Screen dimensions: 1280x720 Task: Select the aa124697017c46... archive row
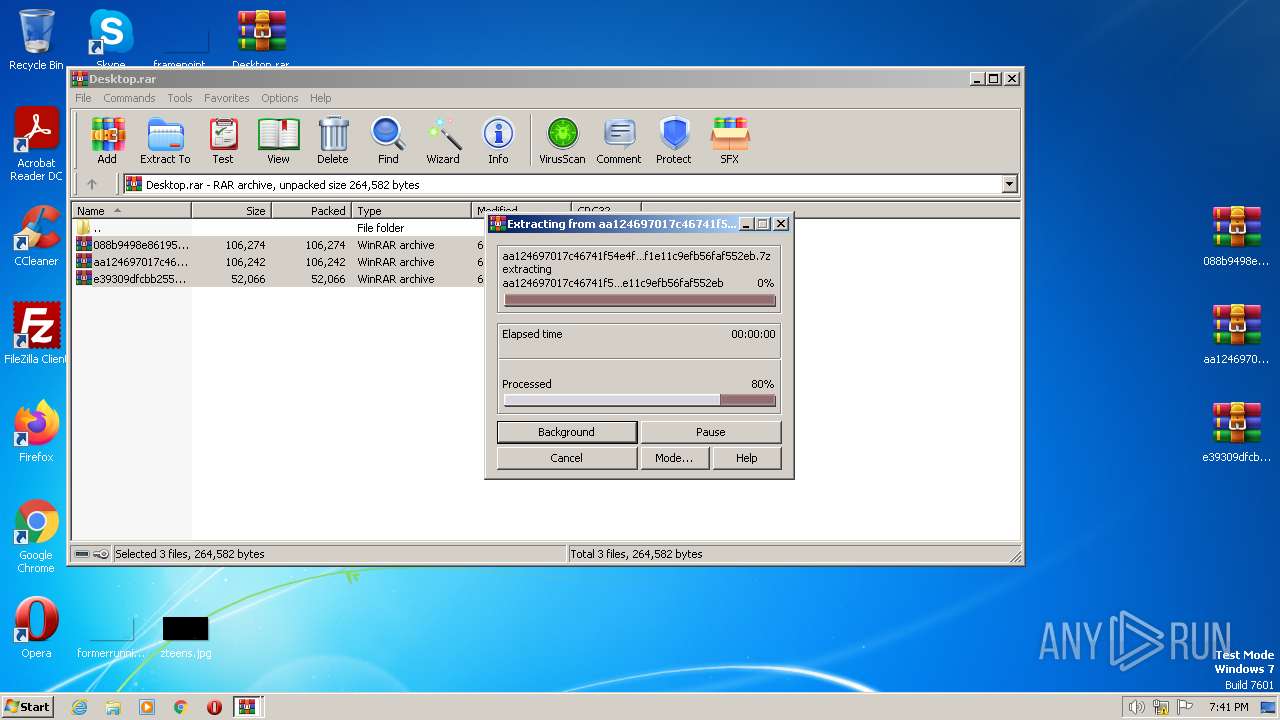pyautogui.click(x=279, y=262)
